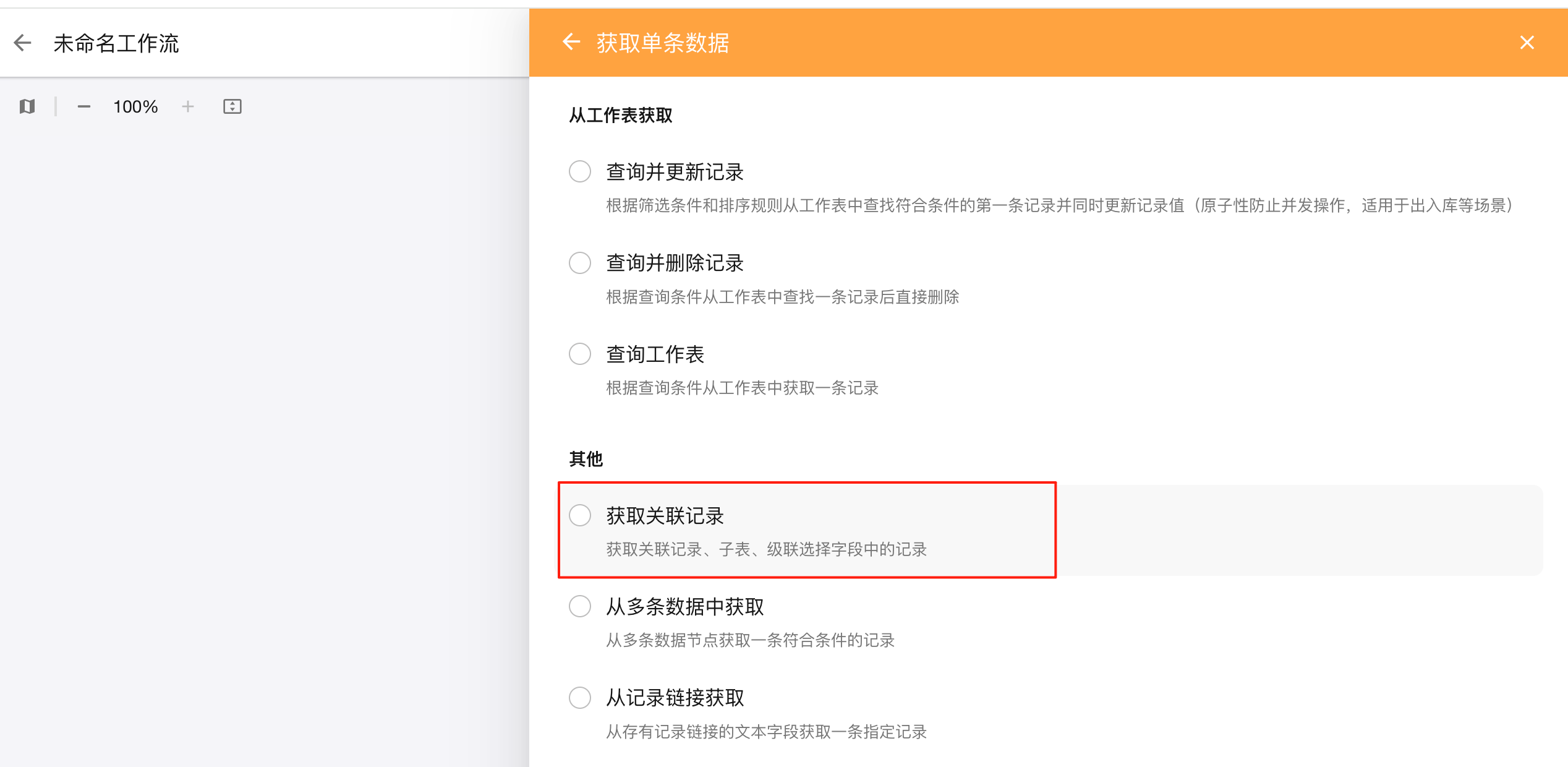Choose the 从多条数据中获取 radio button
This screenshot has height=767, width=1568.
coord(580,606)
